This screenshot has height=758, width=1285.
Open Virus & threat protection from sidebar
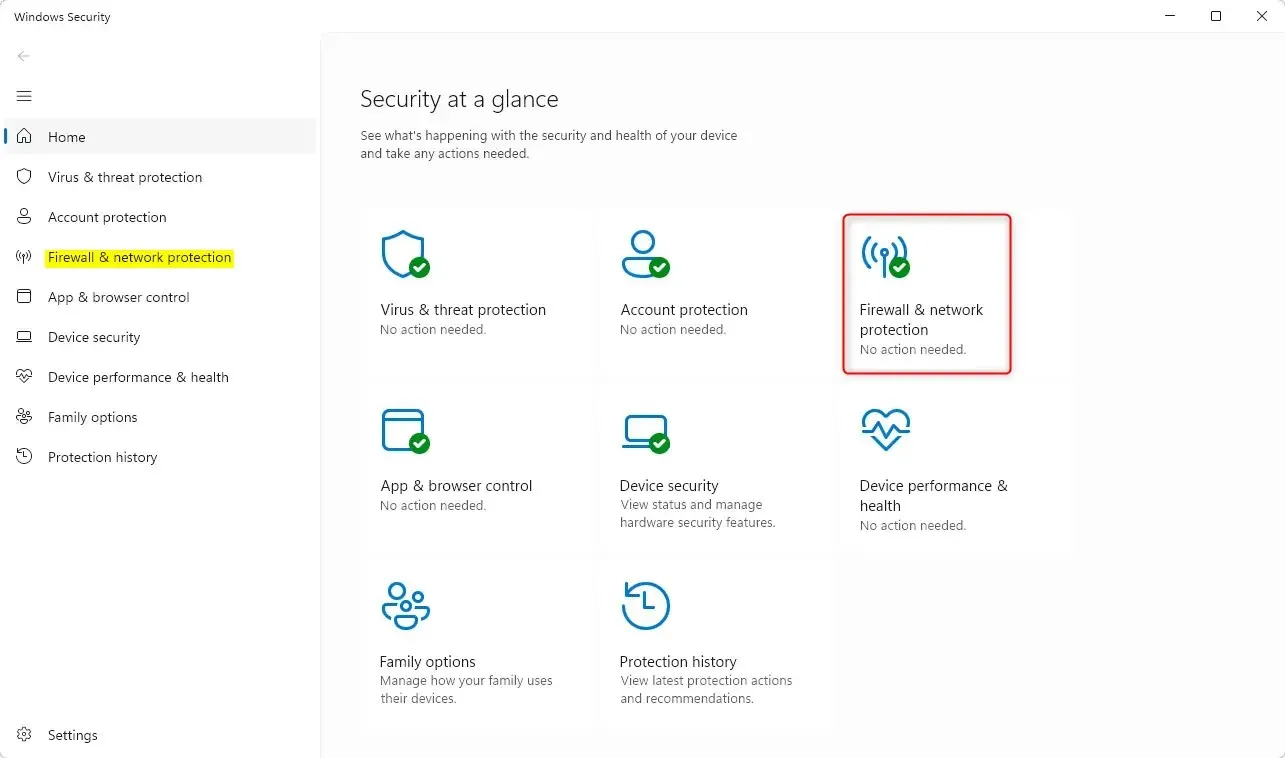coord(161,177)
